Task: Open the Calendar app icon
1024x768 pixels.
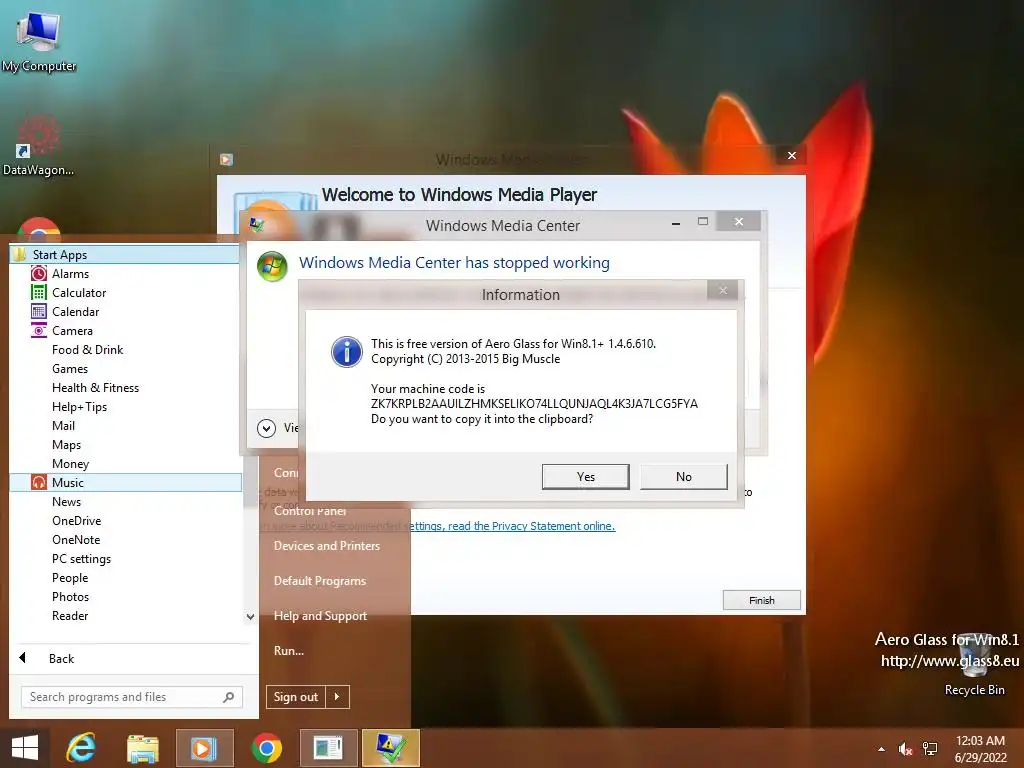Action: click(39, 312)
